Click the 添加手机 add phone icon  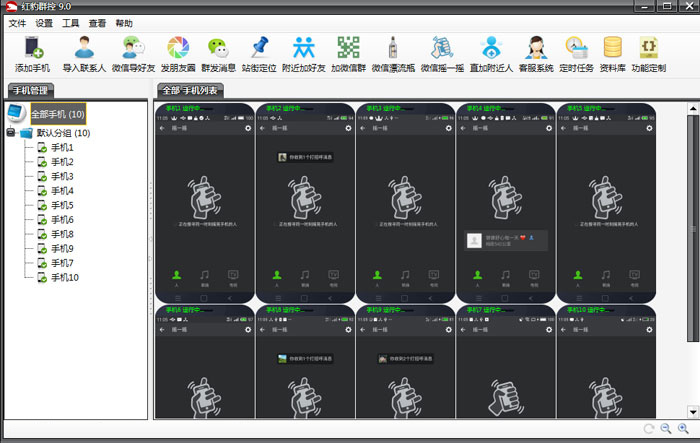tap(33, 47)
